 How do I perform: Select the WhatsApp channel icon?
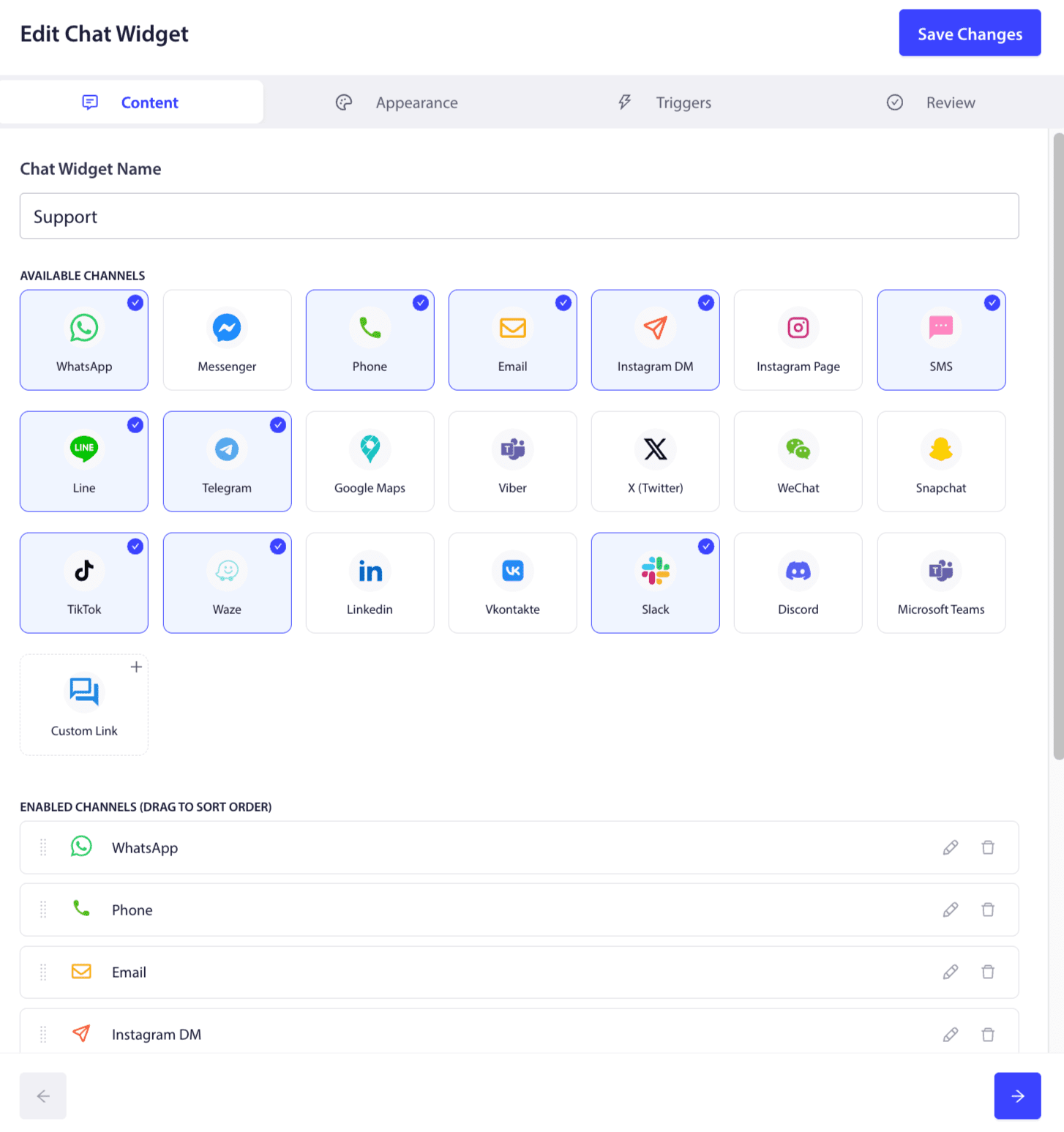(x=83, y=340)
